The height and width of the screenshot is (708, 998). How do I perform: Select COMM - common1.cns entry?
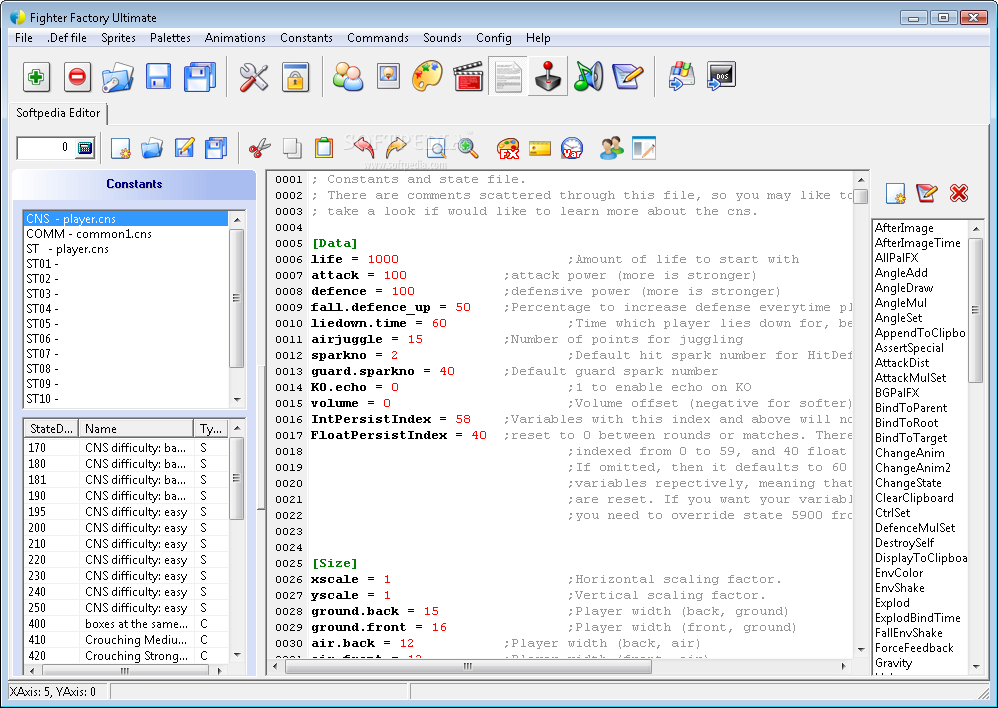tap(126, 234)
